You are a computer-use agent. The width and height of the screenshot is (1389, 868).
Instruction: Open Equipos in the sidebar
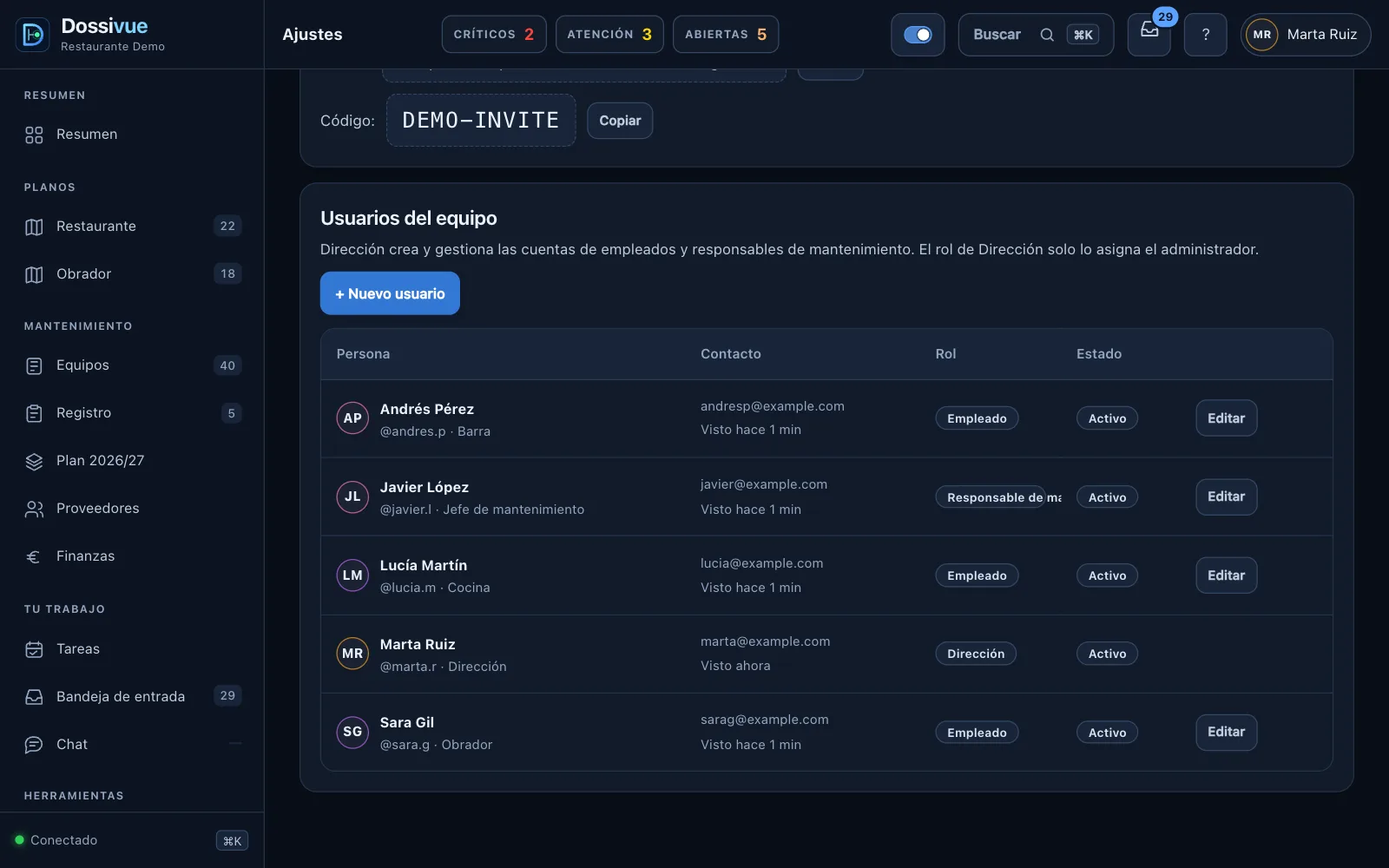[132, 365]
